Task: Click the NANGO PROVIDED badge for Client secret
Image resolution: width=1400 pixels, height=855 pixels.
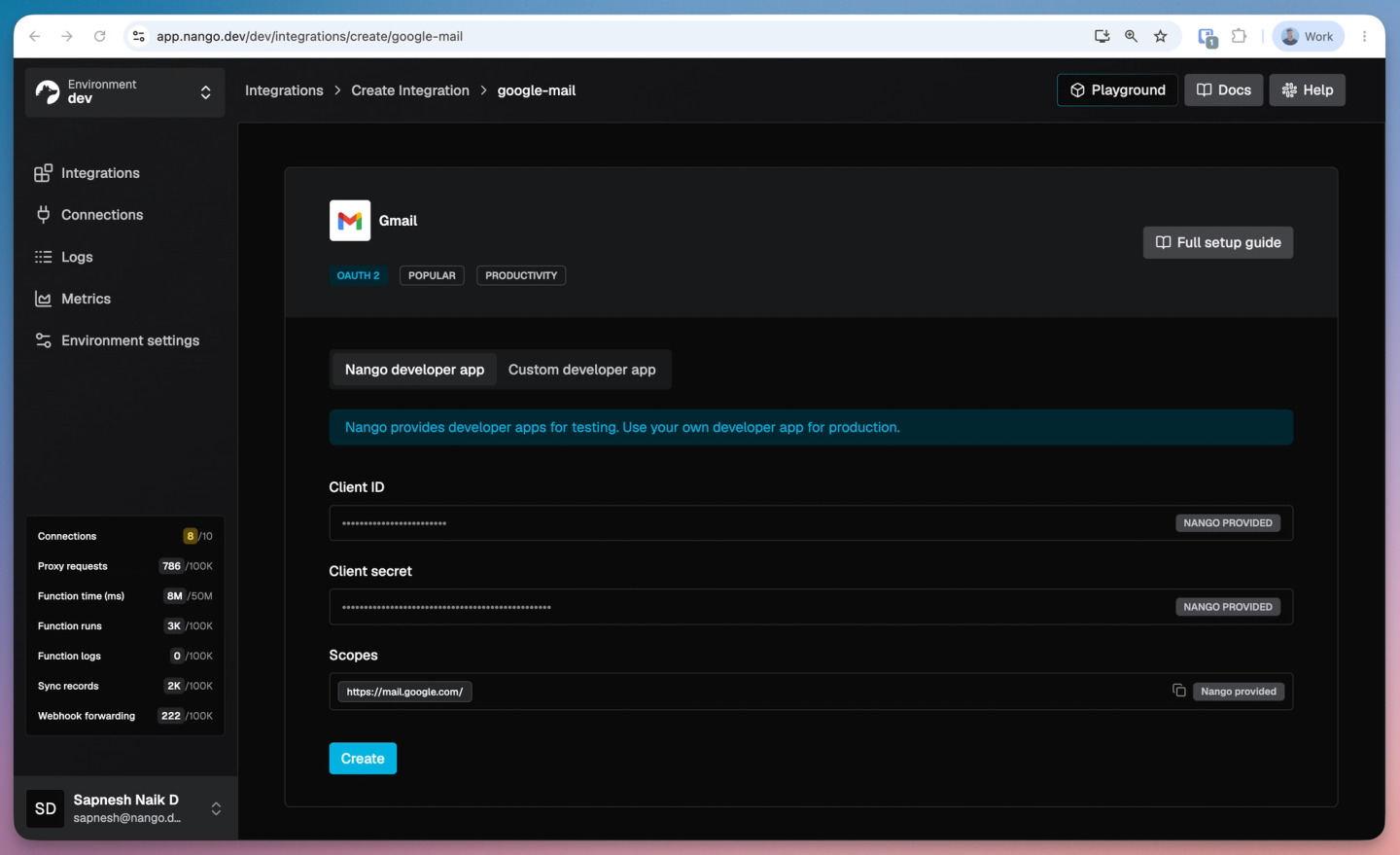Action: (x=1228, y=607)
